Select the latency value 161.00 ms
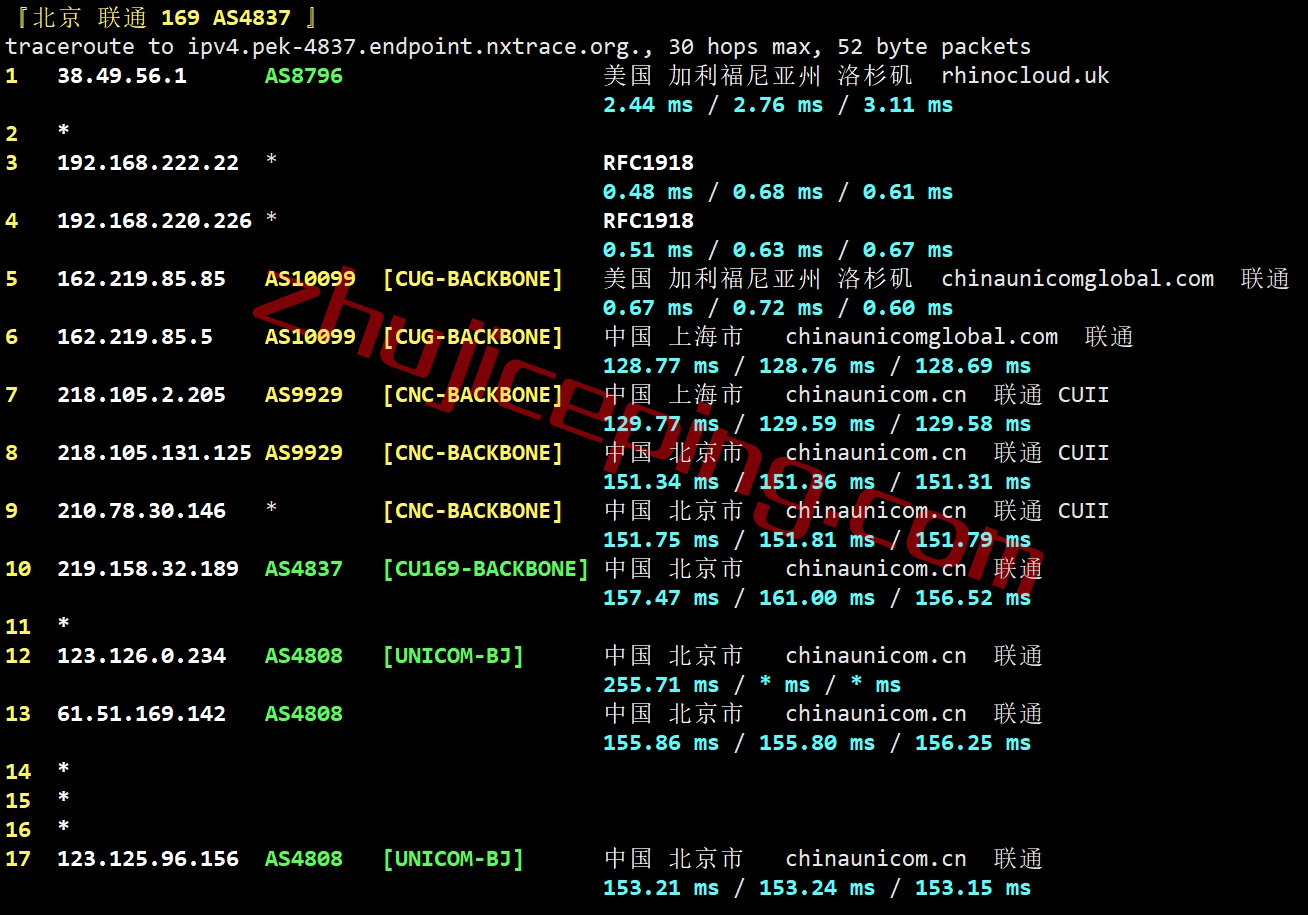 (817, 598)
